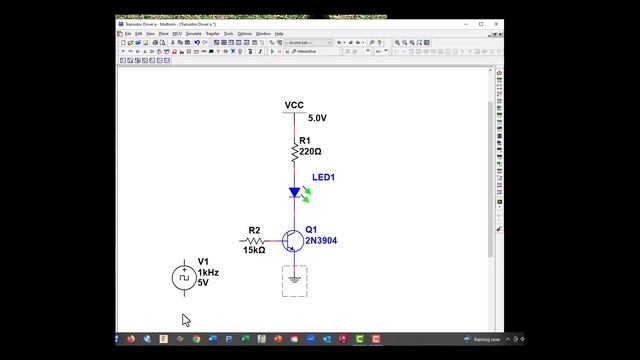Click the Help question mark icon

(x=379, y=42)
